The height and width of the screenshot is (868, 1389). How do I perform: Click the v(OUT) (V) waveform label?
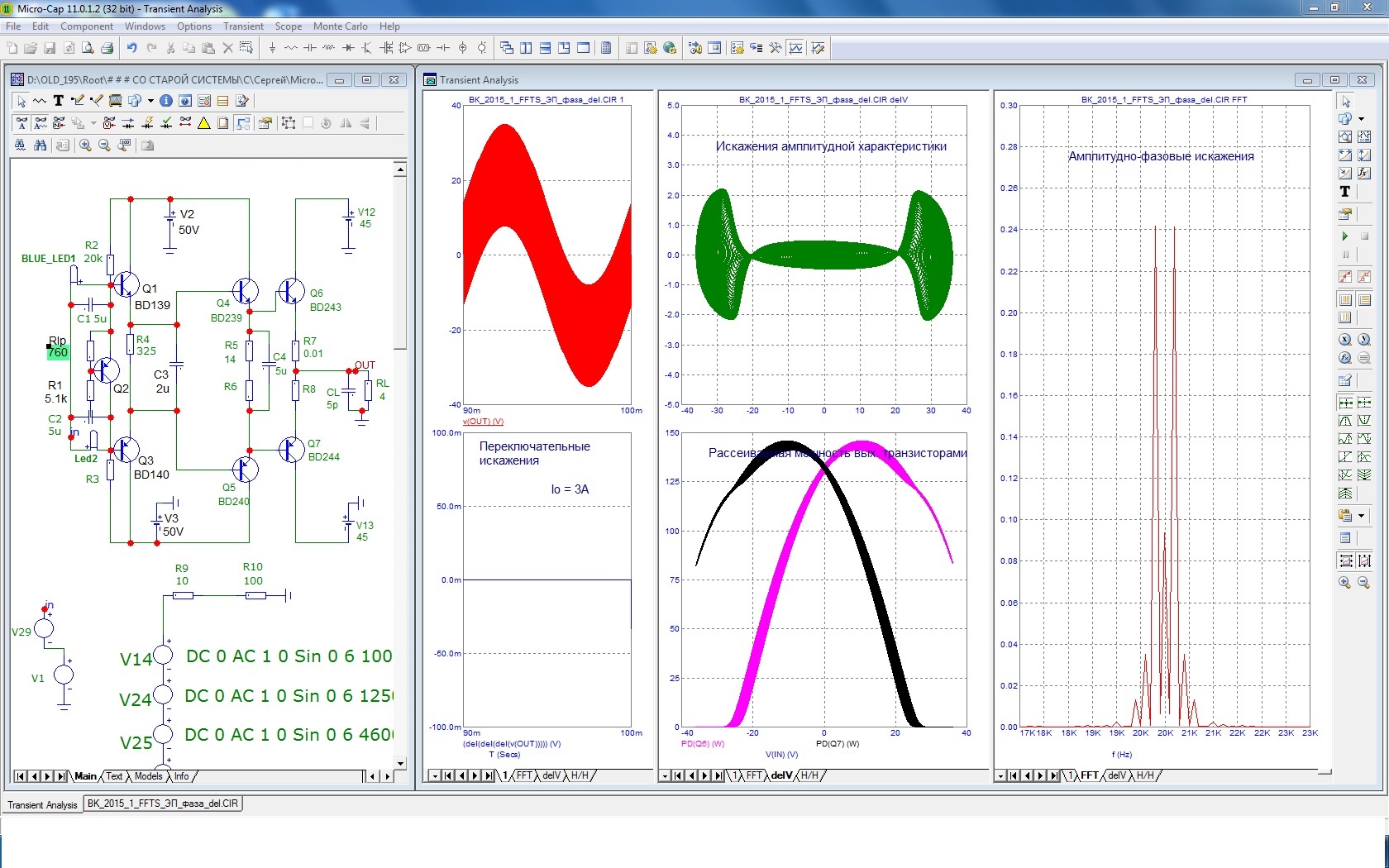coord(483,422)
